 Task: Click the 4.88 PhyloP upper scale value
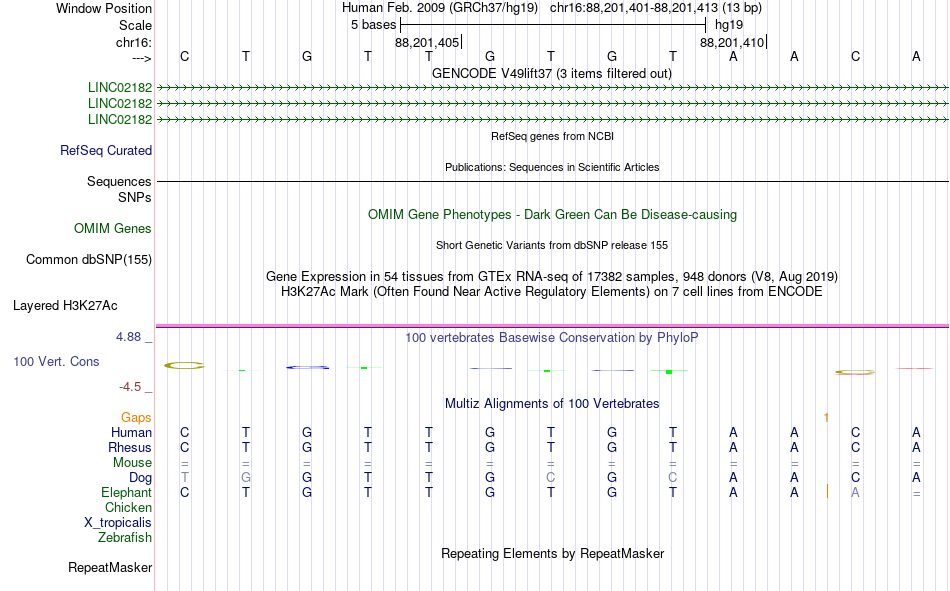128,337
